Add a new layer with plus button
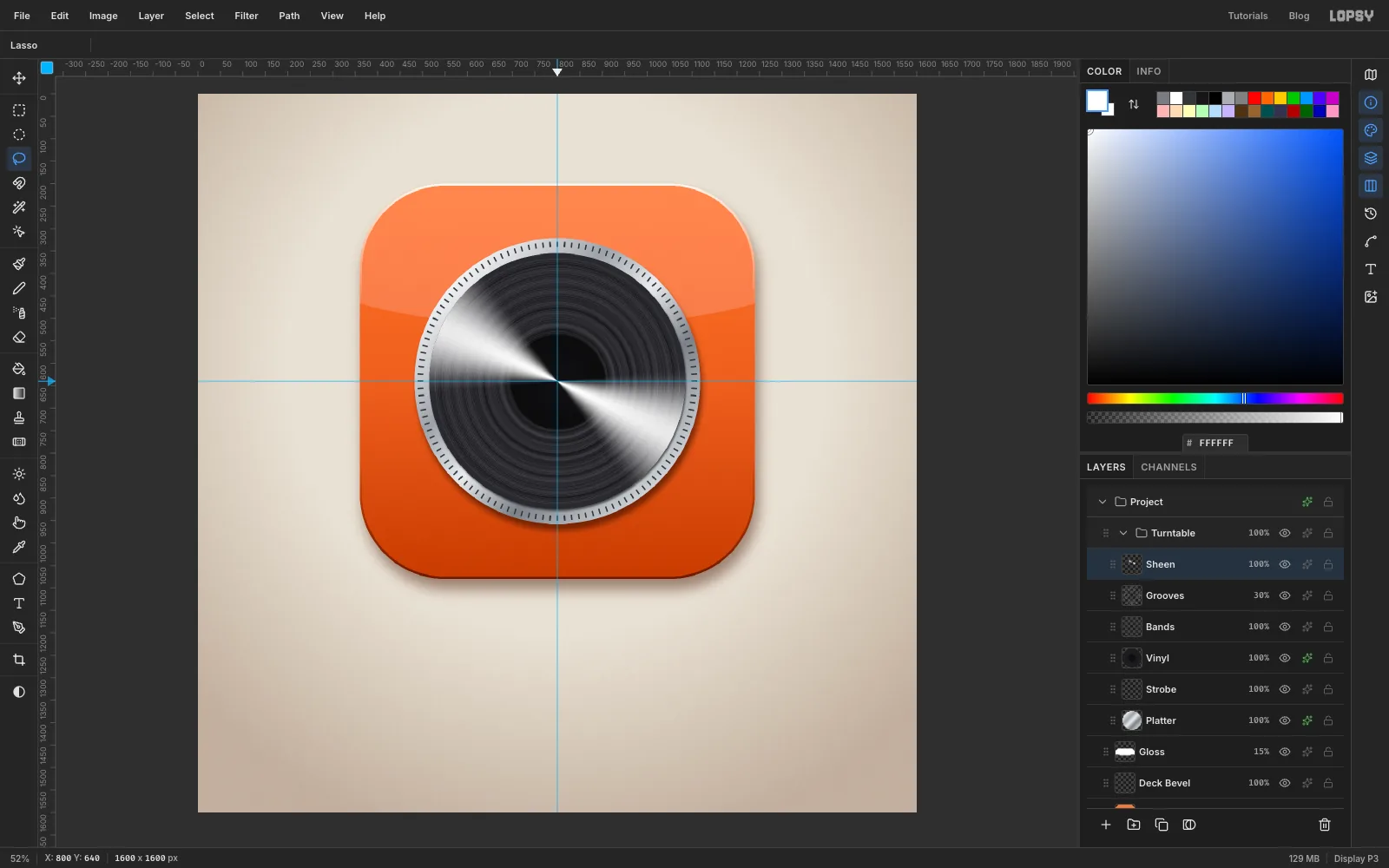Screen dimensions: 1389x868 (1106, 825)
